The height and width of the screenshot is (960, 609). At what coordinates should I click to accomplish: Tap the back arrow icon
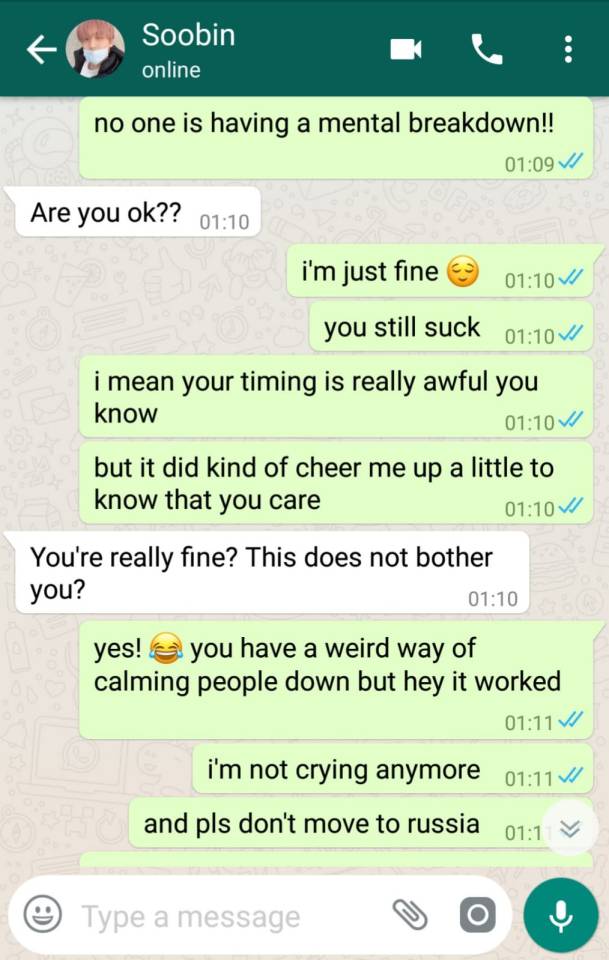click(41, 50)
